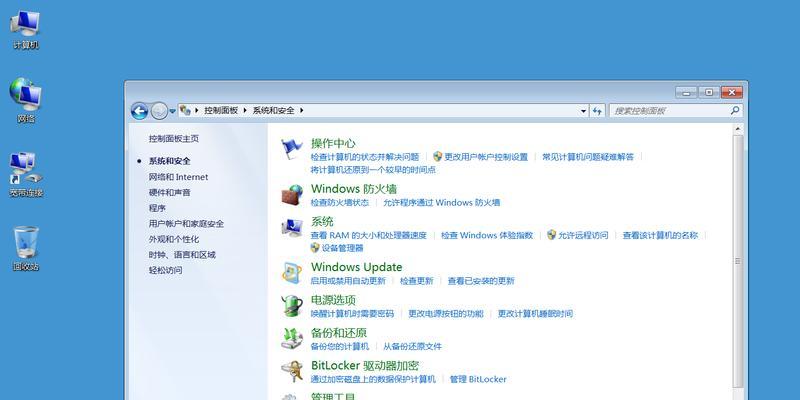Click the 操作中心 flag icon
This screenshot has height=400, width=800.
(x=292, y=148)
